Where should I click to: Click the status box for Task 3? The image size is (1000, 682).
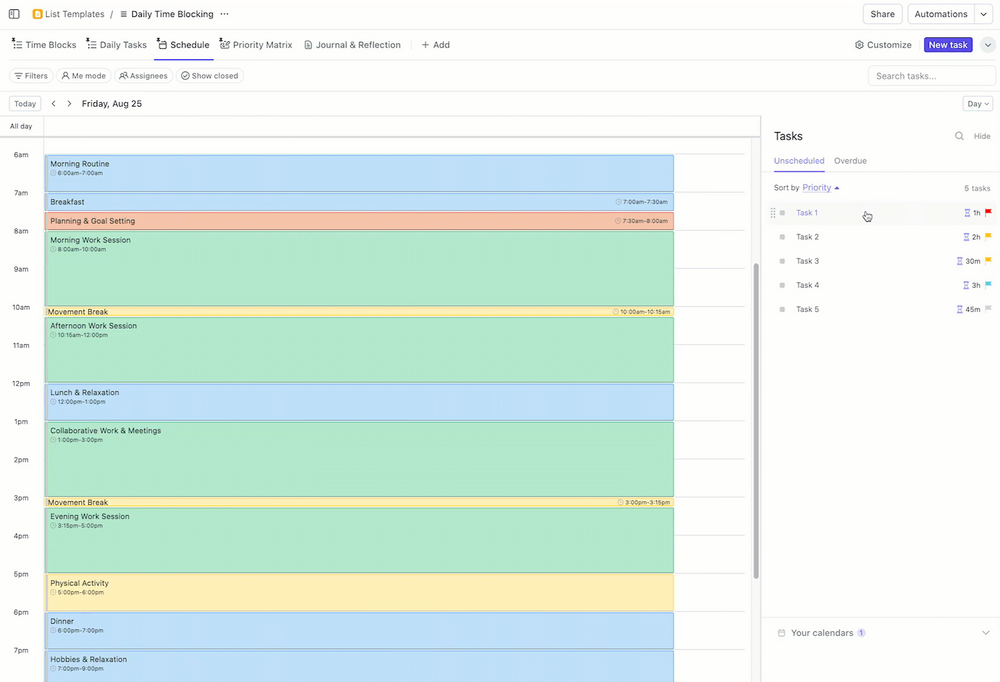(x=782, y=261)
